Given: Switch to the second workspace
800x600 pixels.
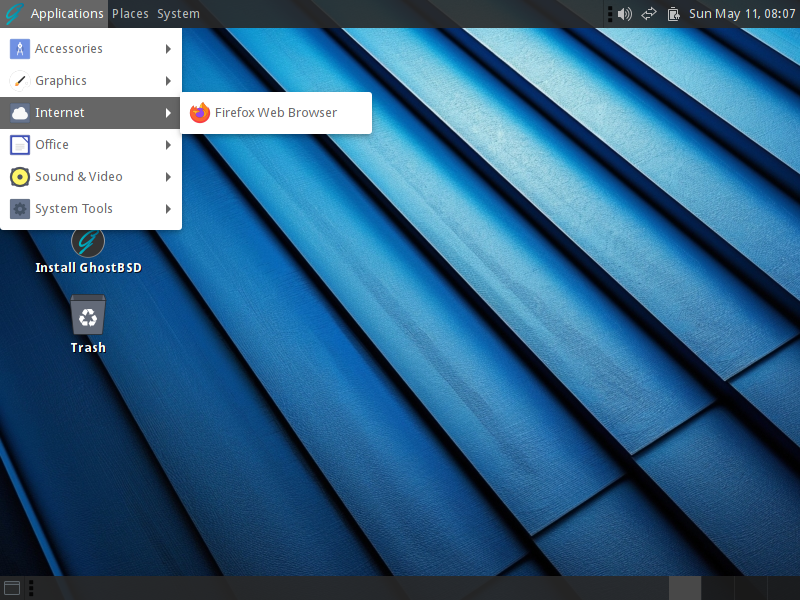Looking at the screenshot, I should [717, 588].
